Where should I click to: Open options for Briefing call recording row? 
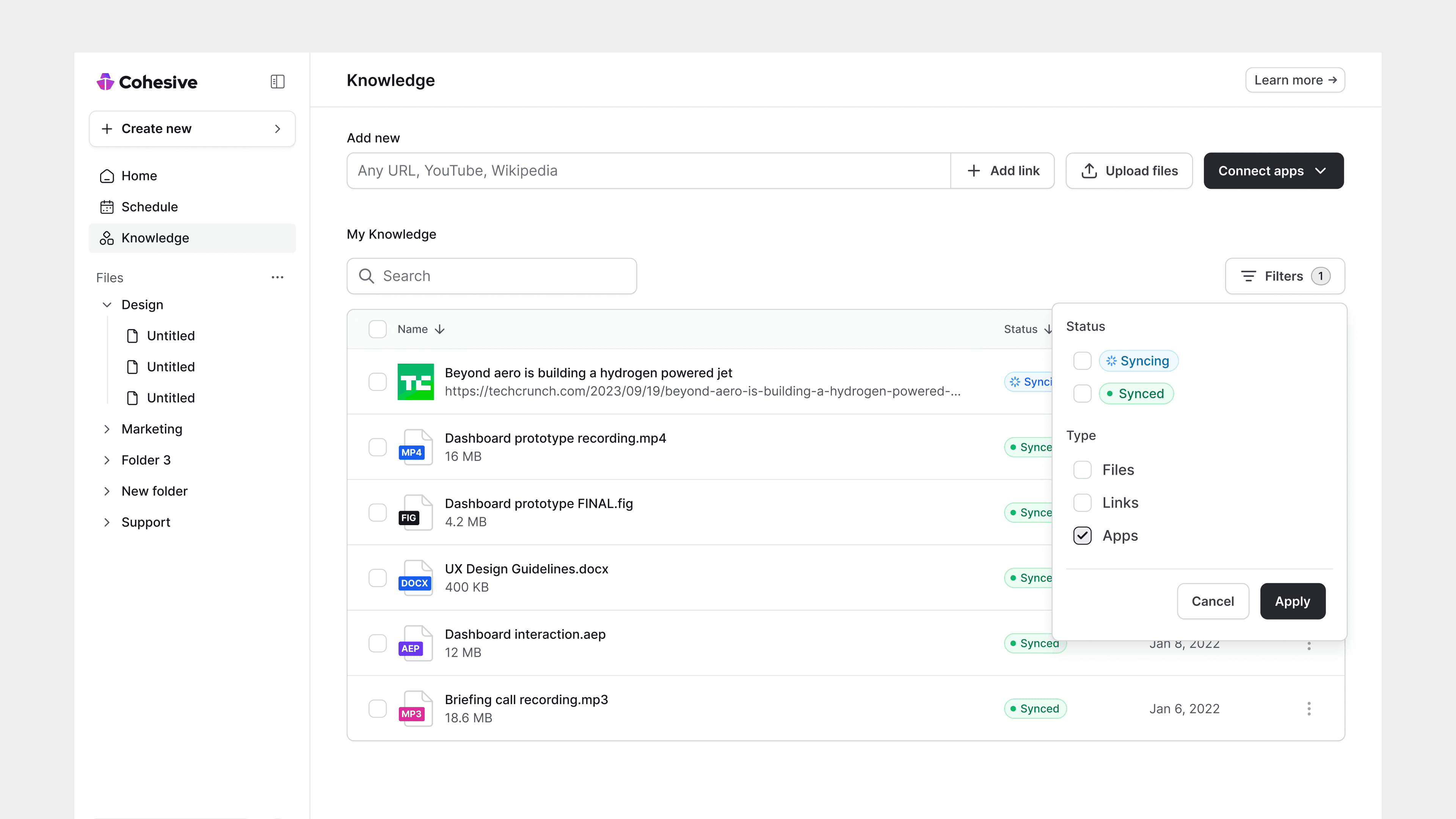(1309, 709)
